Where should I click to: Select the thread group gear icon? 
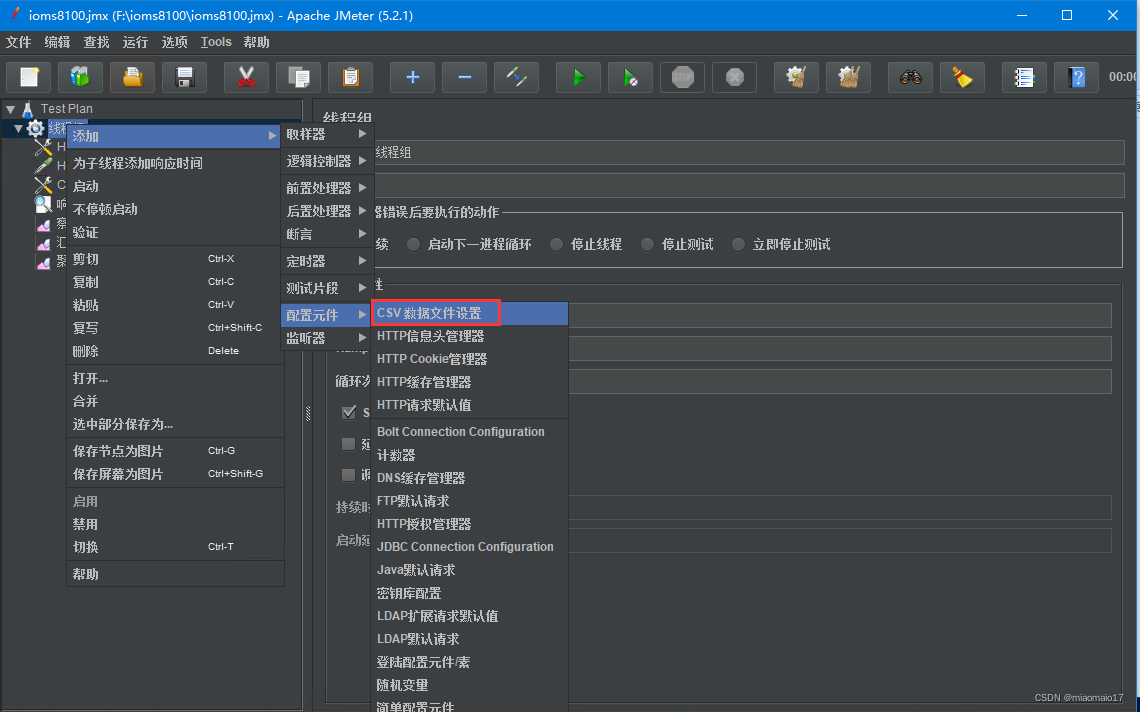point(36,129)
